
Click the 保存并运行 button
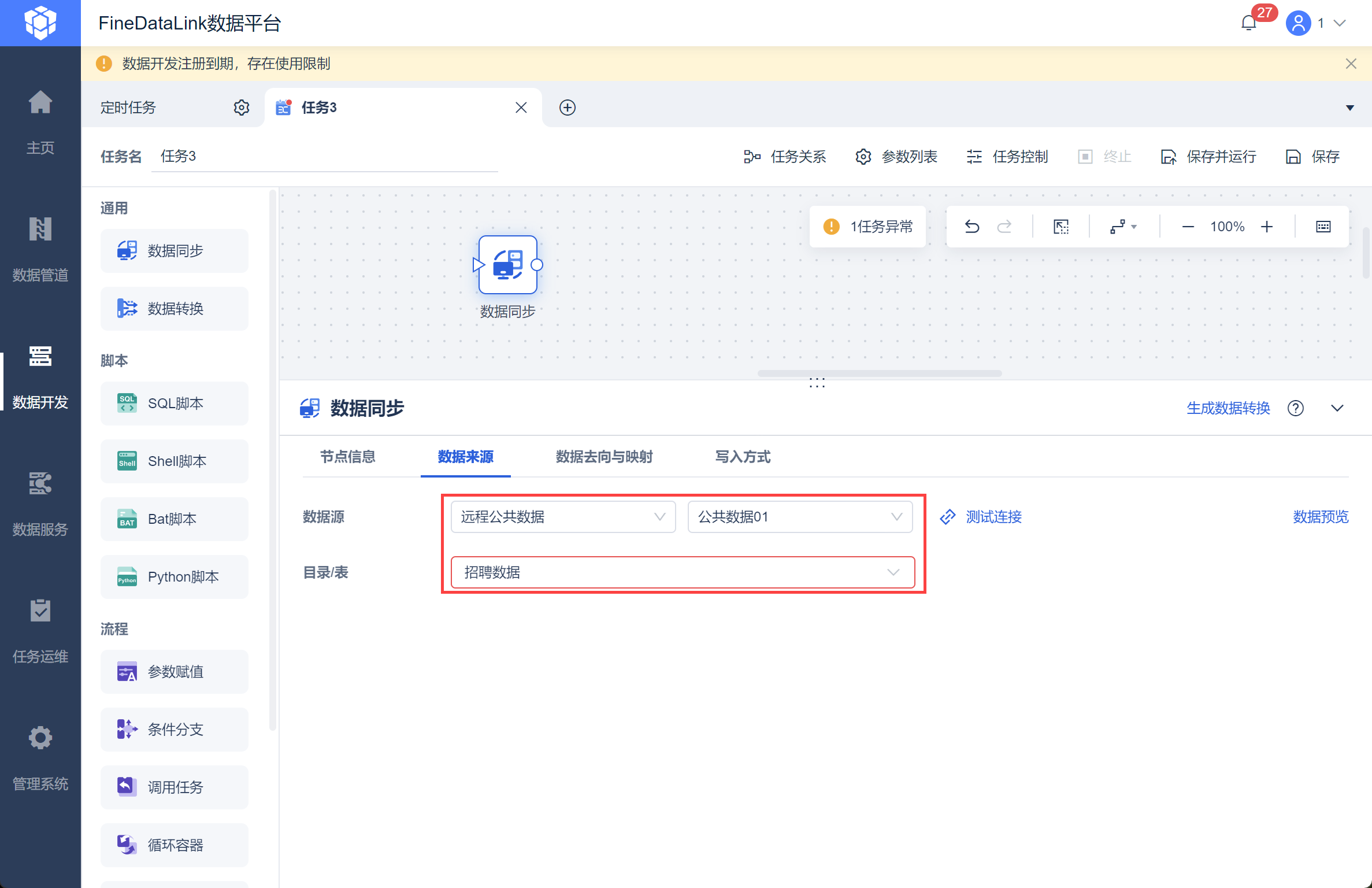(x=1208, y=157)
